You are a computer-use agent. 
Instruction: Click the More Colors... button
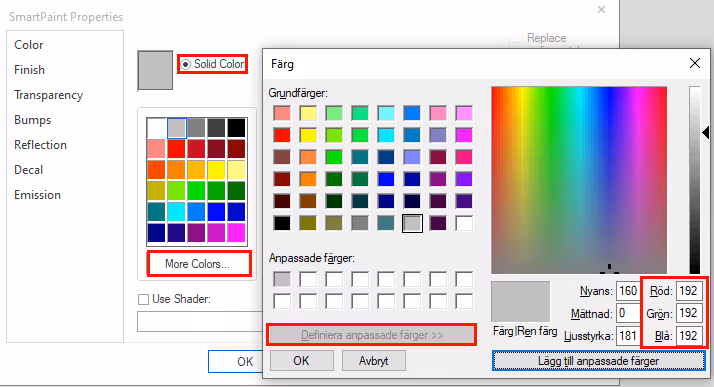[199, 264]
